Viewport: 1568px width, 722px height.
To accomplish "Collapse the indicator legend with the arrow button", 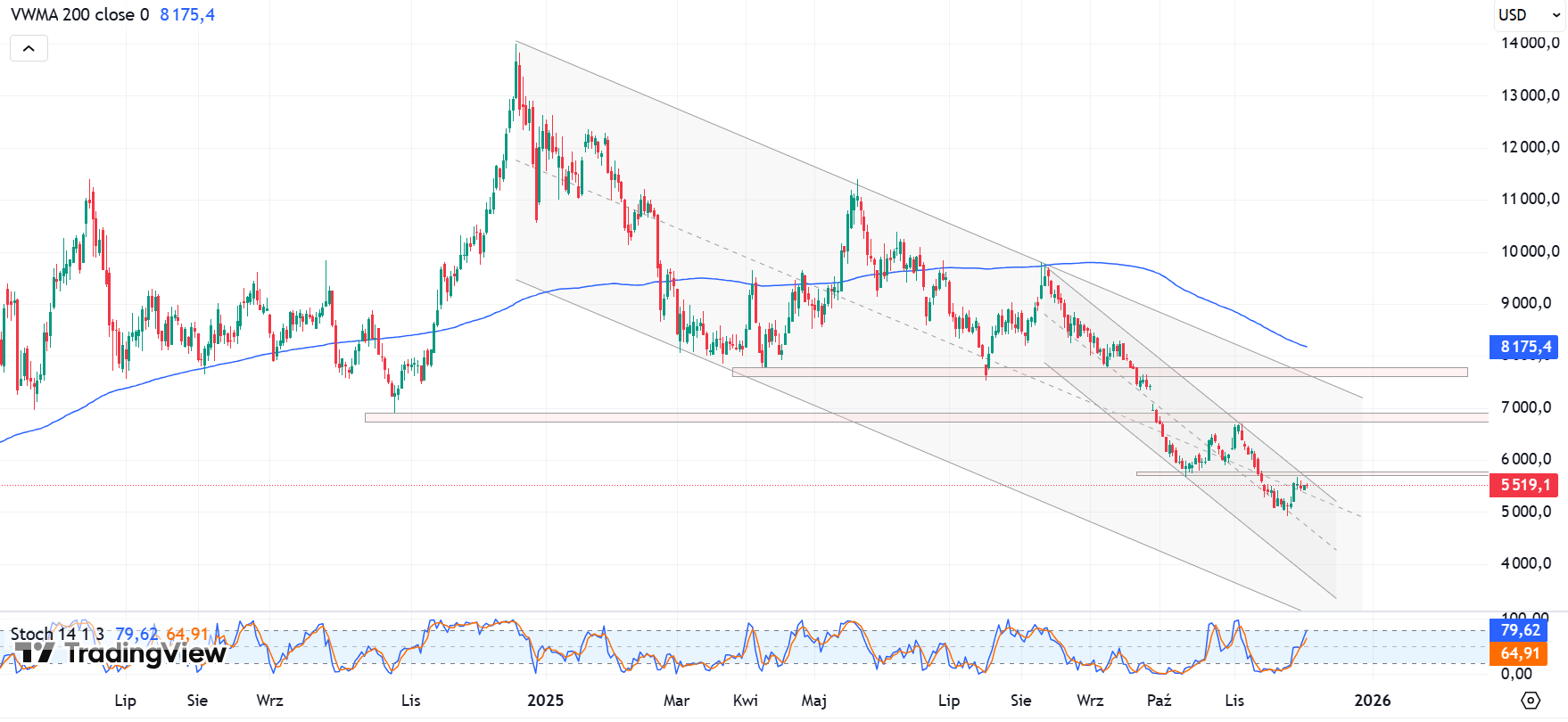I will pyautogui.click(x=29, y=48).
